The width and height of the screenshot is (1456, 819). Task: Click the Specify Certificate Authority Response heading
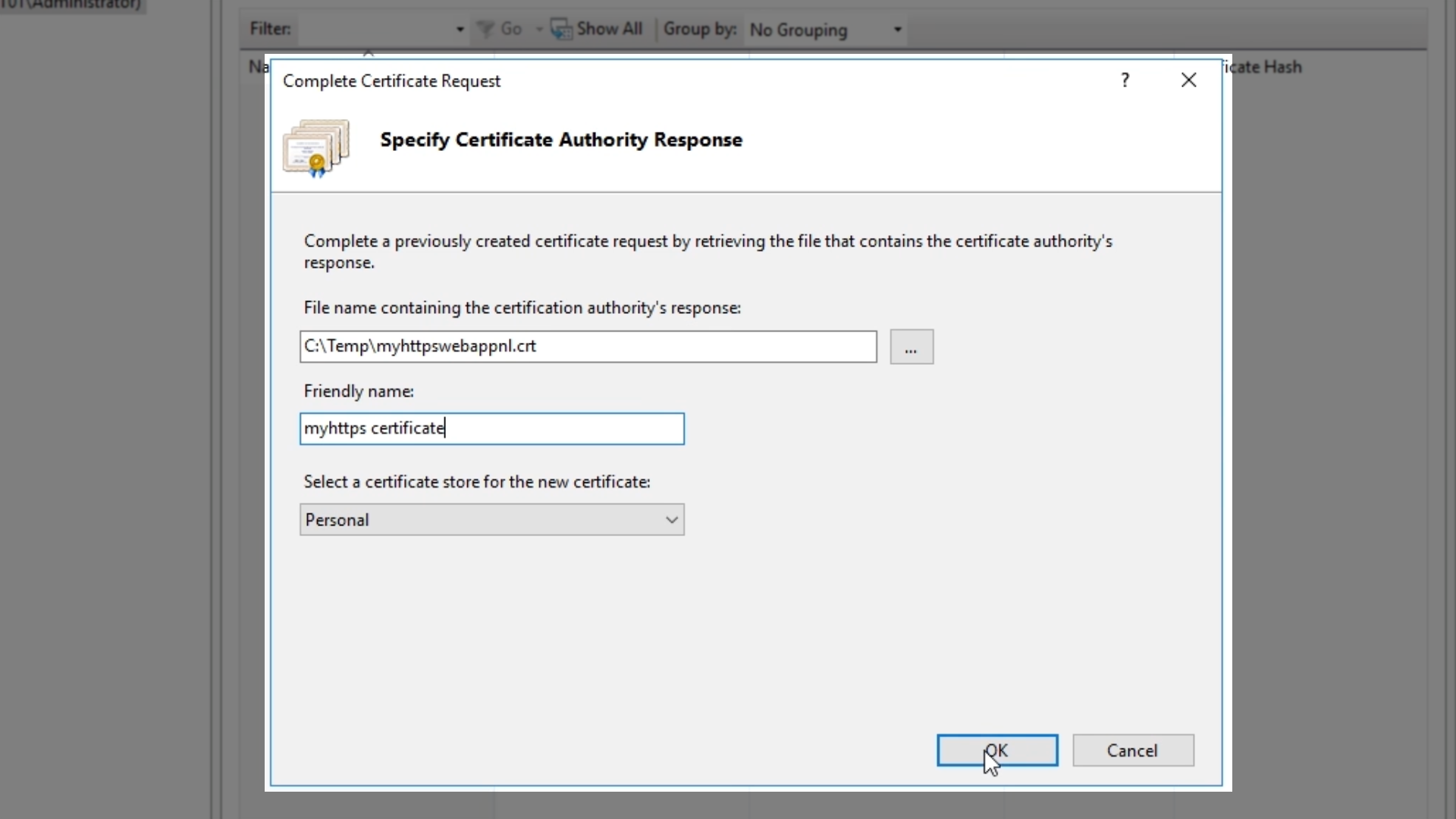click(561, 140)
